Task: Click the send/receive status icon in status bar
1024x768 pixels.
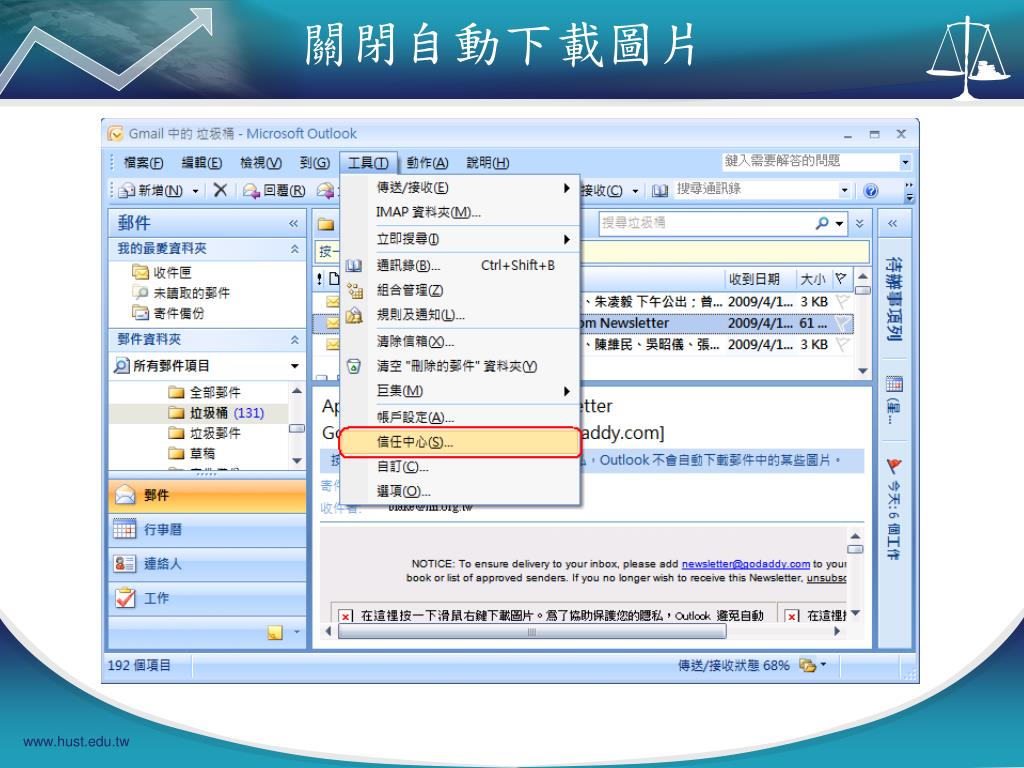Action: coord(807,665)
